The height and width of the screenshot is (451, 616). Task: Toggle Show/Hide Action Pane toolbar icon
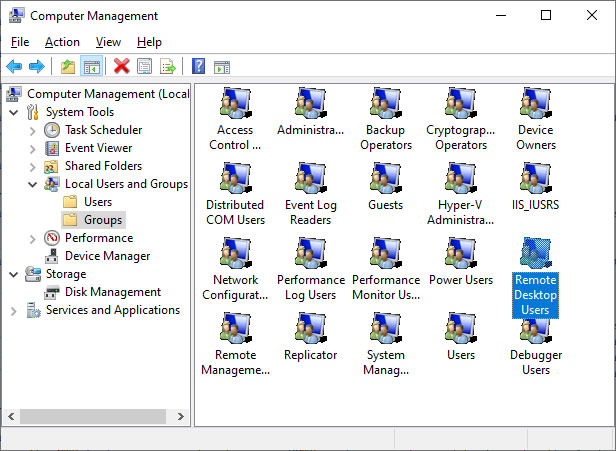coord(222,67)
